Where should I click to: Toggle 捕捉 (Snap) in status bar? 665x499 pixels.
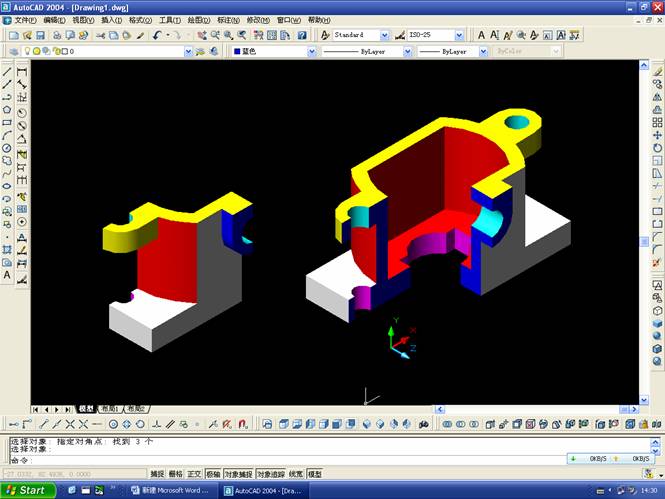tap(157, 473)
